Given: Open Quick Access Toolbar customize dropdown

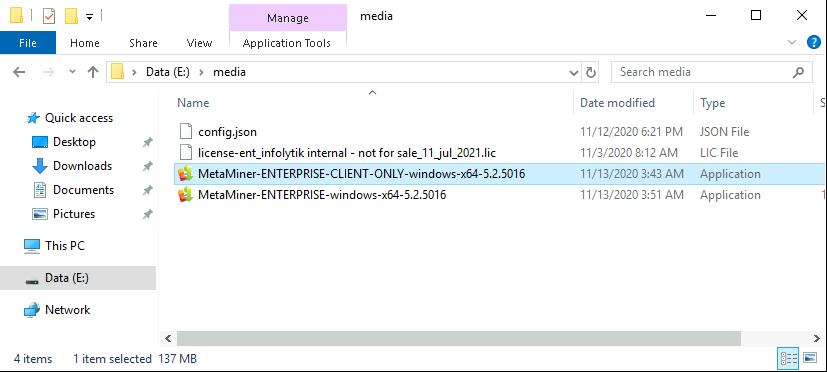Looking at the screenshot, I should 90,17.
